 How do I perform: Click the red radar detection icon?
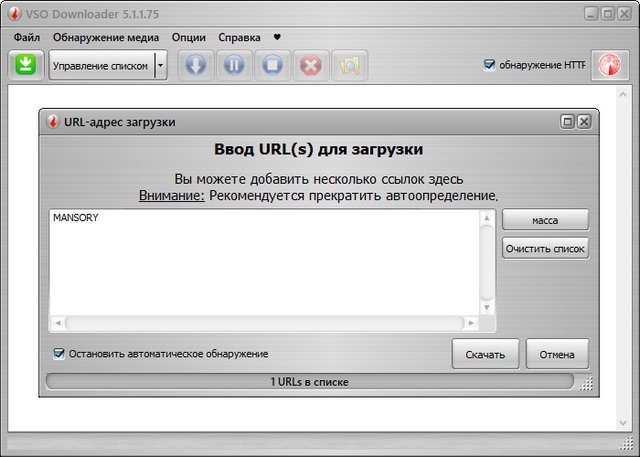click(x=610, y=65)
